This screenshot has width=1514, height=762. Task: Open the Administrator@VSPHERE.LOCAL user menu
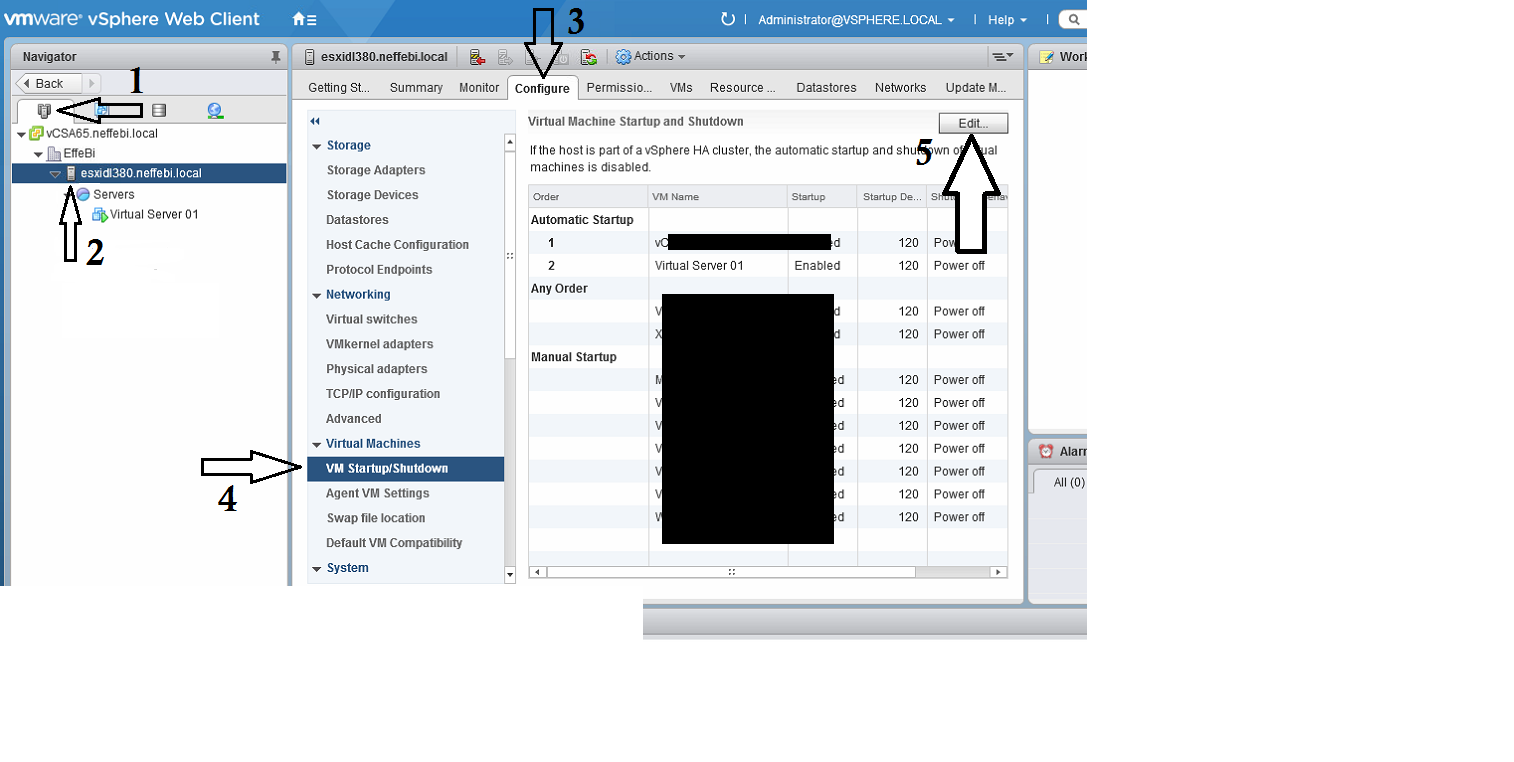(x=856, y=19)
